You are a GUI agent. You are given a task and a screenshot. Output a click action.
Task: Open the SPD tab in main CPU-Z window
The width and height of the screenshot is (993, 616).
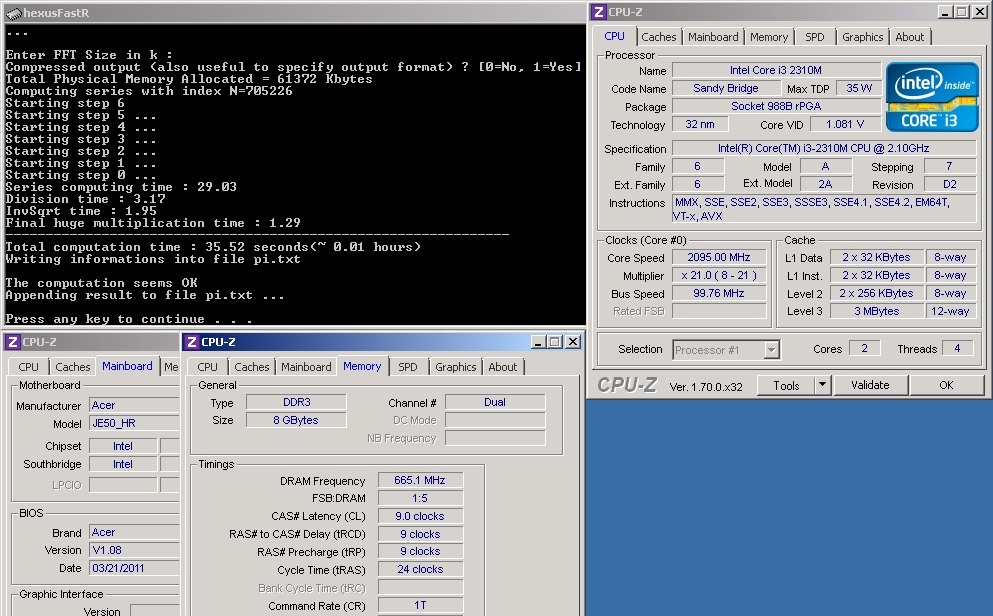click(x=814, y=37)
